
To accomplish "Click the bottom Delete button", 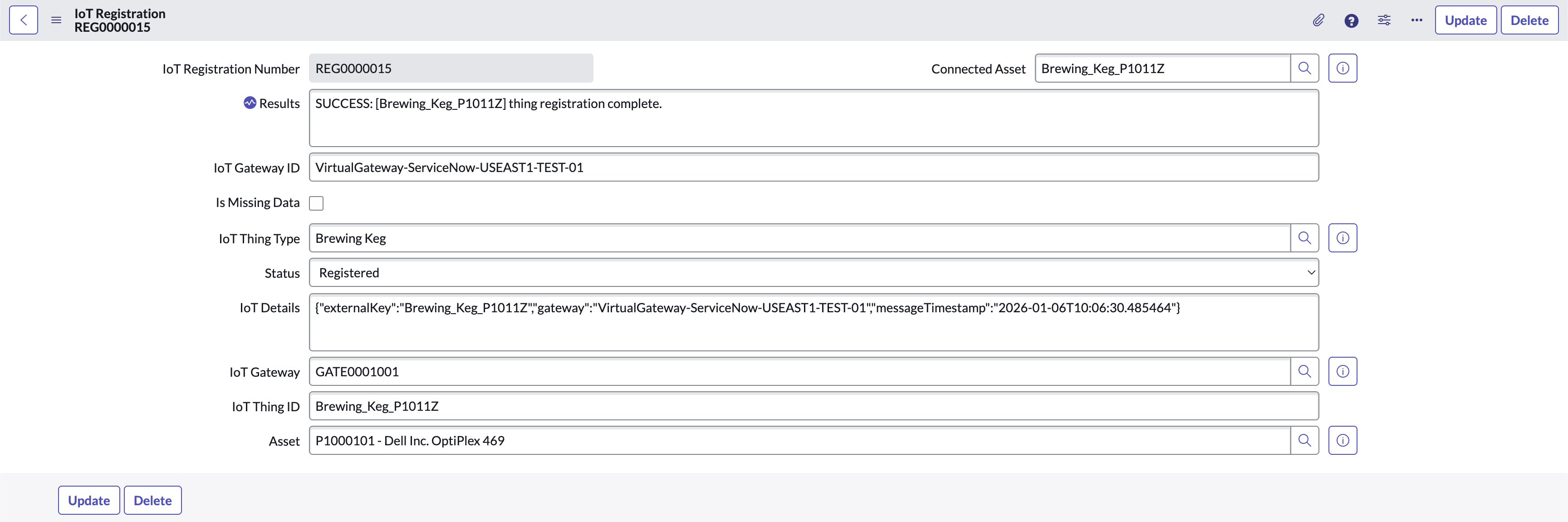I will [152, 500].
